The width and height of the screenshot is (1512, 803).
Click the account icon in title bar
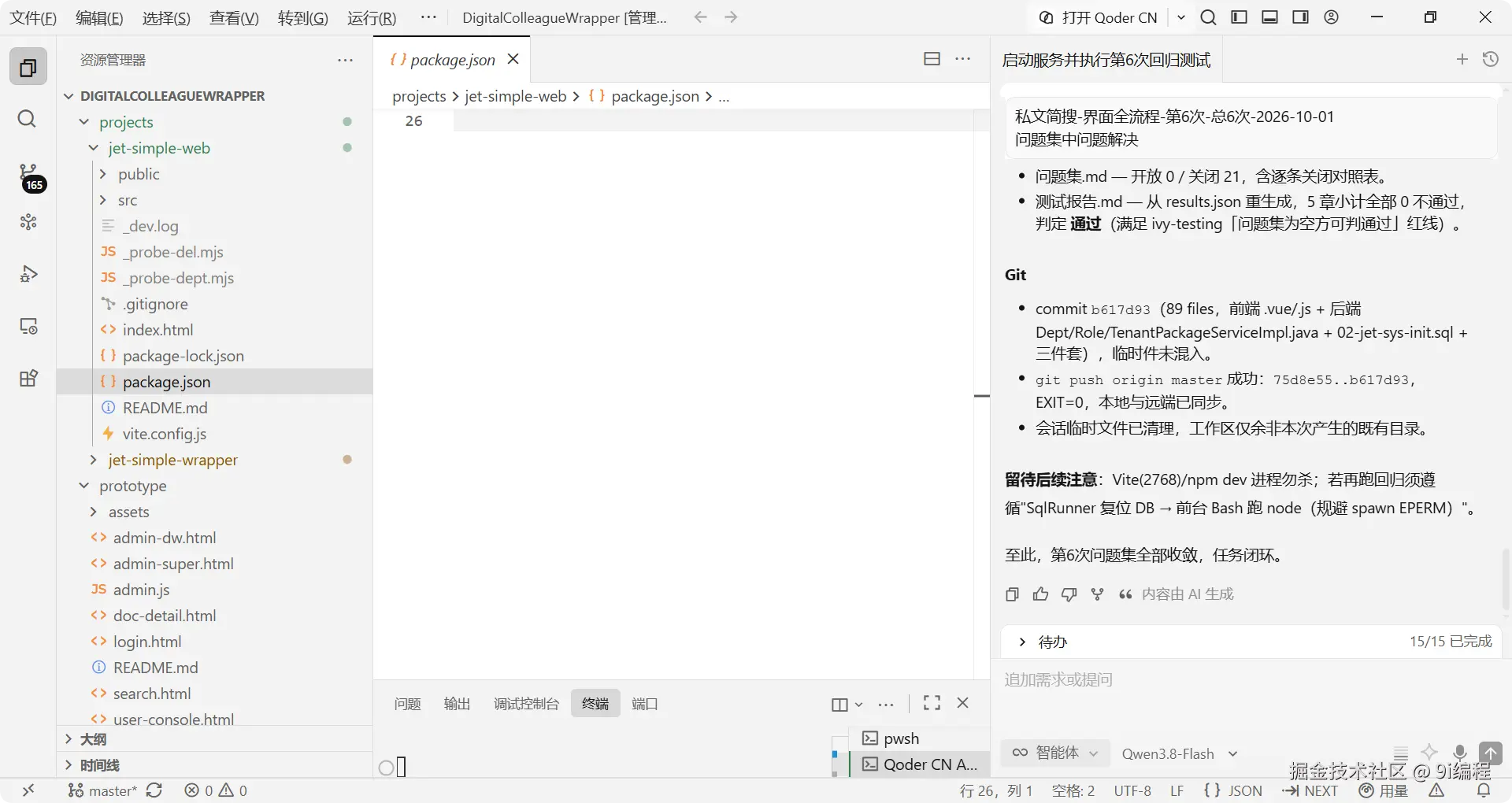1331,17
